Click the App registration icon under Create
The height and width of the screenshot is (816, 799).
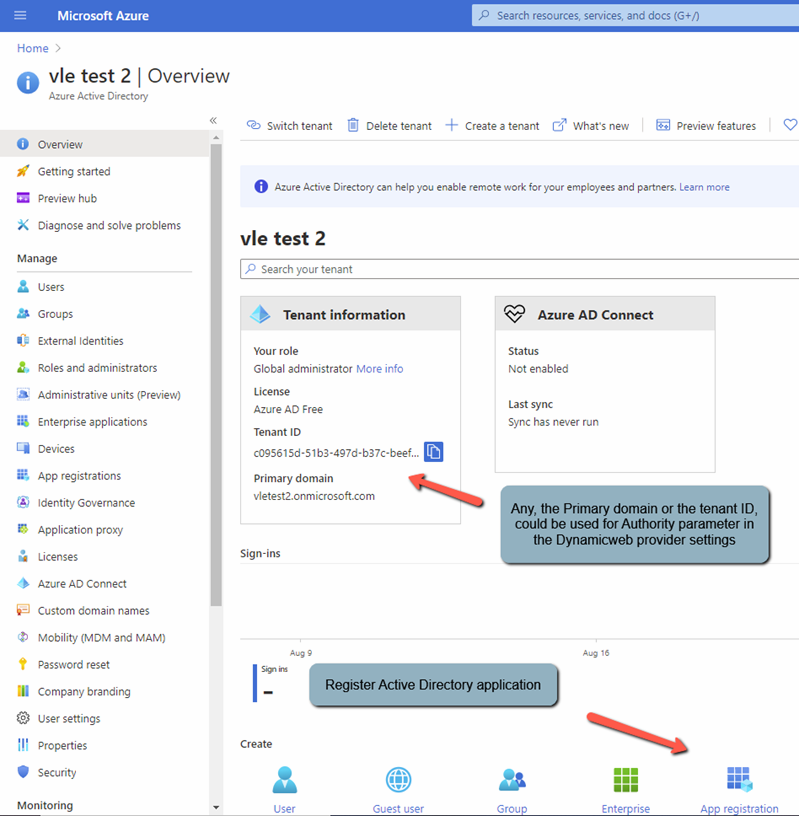tap(739, 780)
